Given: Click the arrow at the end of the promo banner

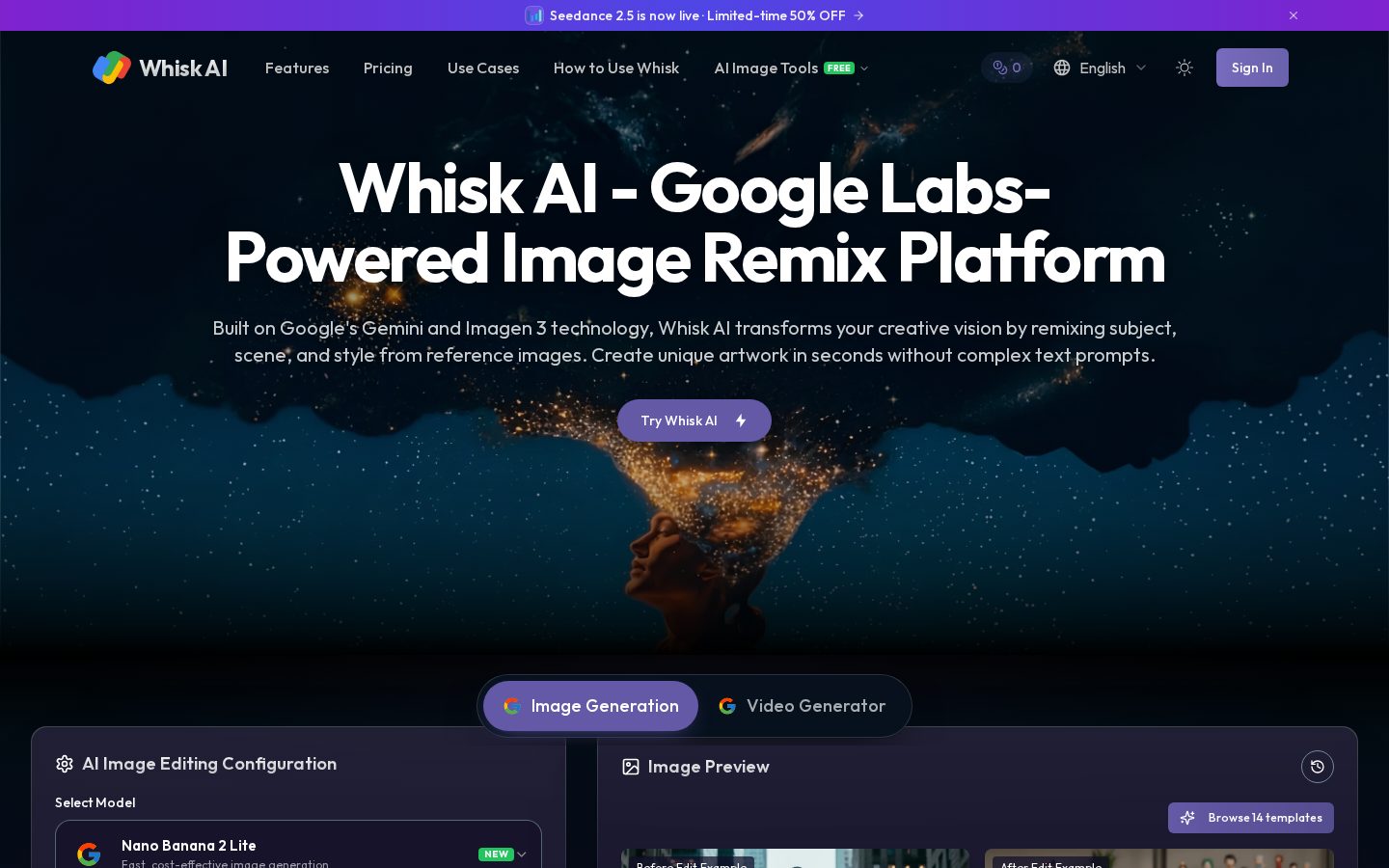Looking at the screenshot, I should [x=858, y=15].
